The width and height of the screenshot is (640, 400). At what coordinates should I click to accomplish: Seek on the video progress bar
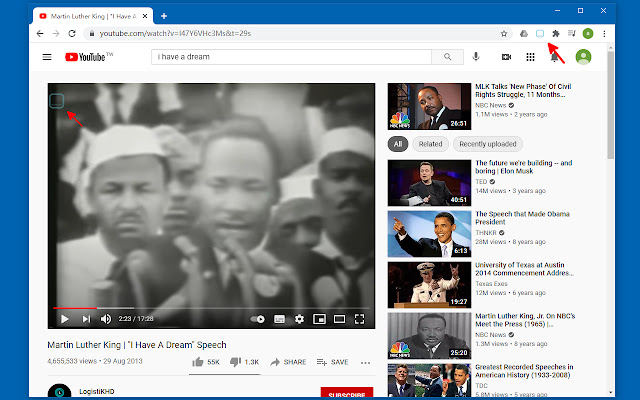point(211,308)
